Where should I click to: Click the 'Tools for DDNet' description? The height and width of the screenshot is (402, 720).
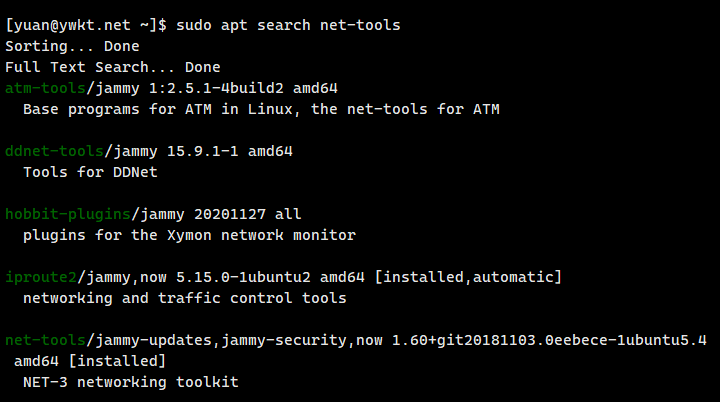[90, 172]
